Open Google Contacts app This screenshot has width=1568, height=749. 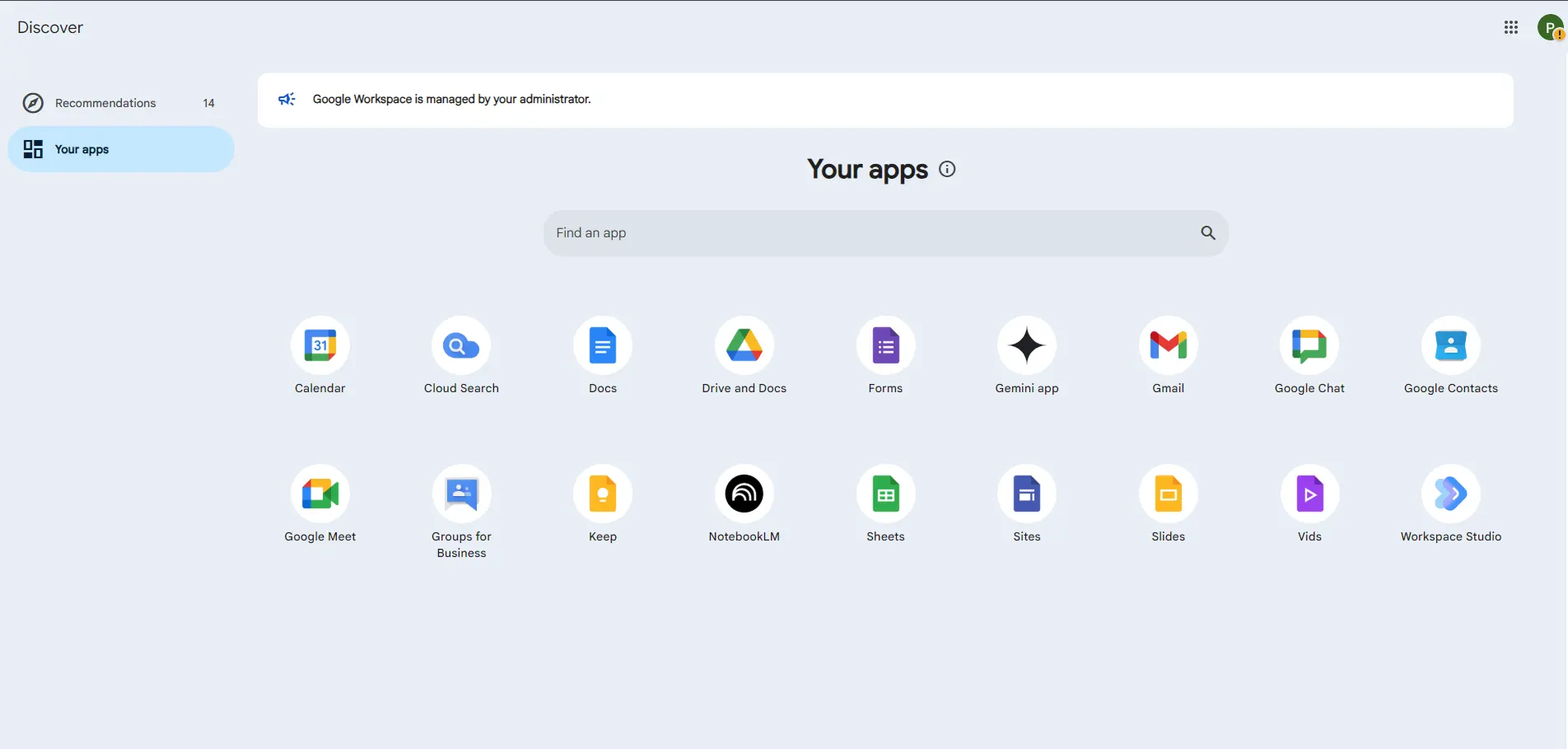coord(1451,345)
